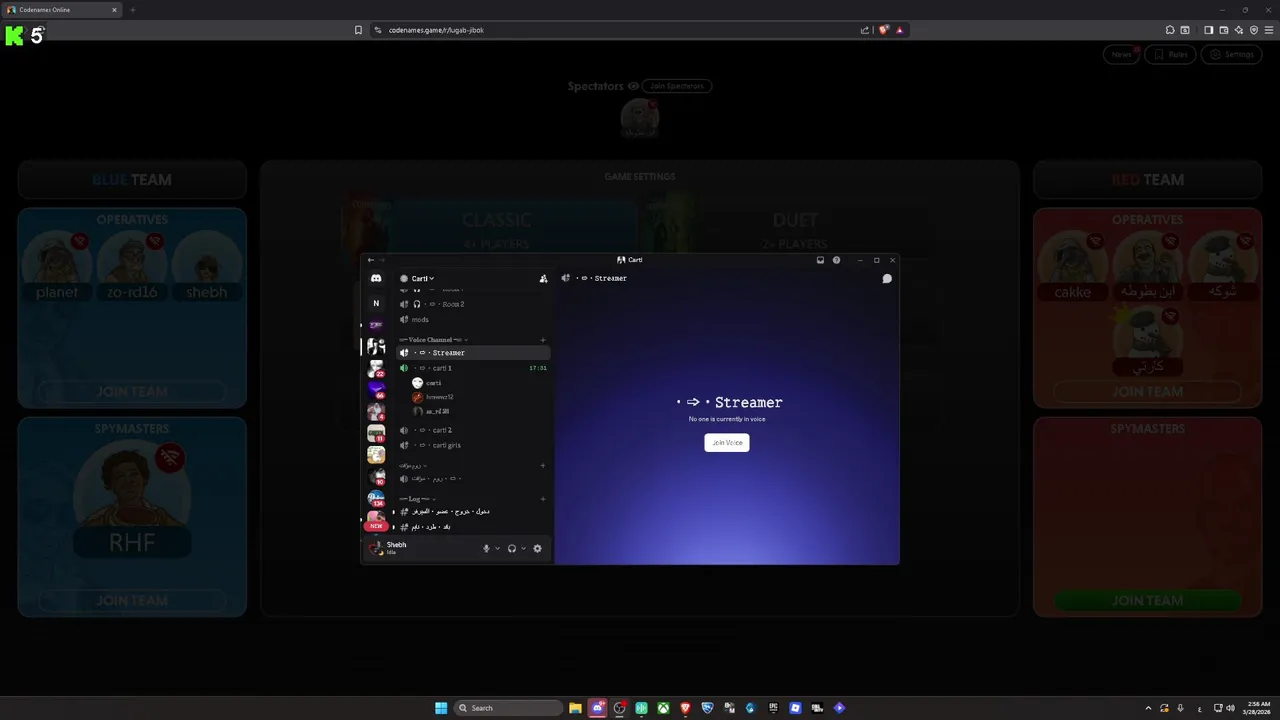The width and height of the screenshot is (1280, 720).
Task: Open the mods voice channel
Action: 474,320
